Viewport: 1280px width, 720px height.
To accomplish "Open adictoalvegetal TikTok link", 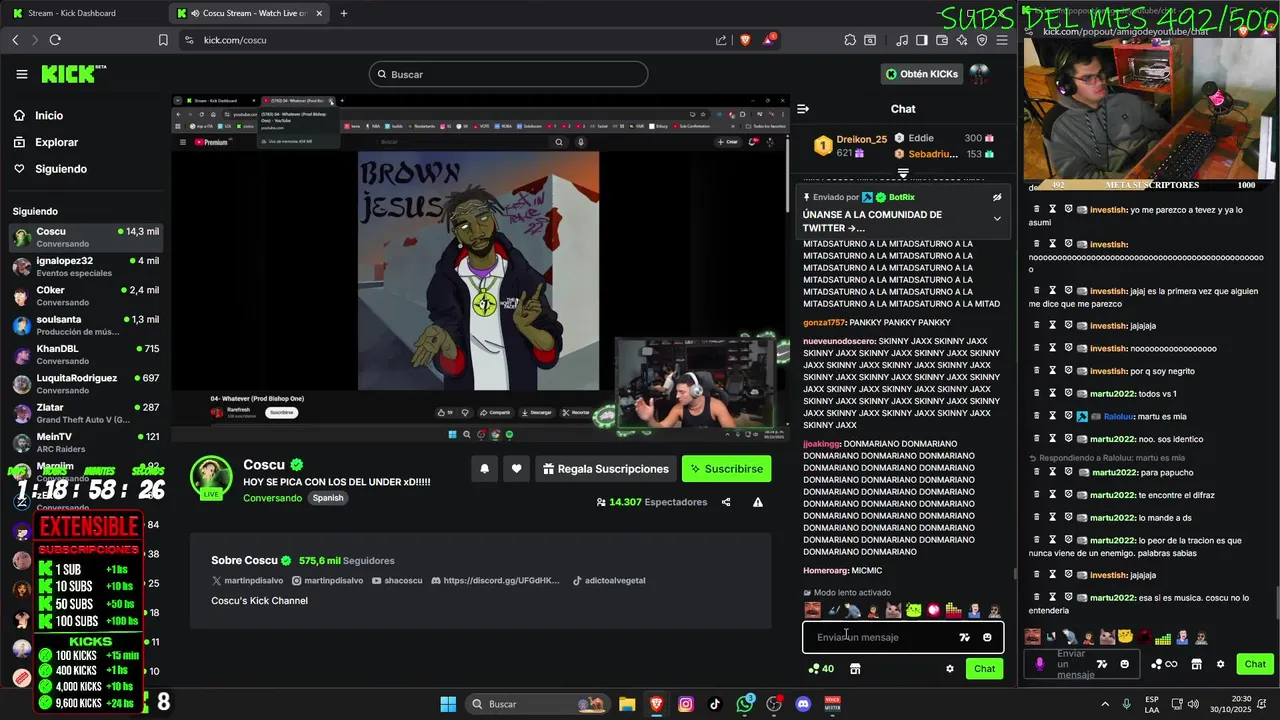I will point(609,580).
